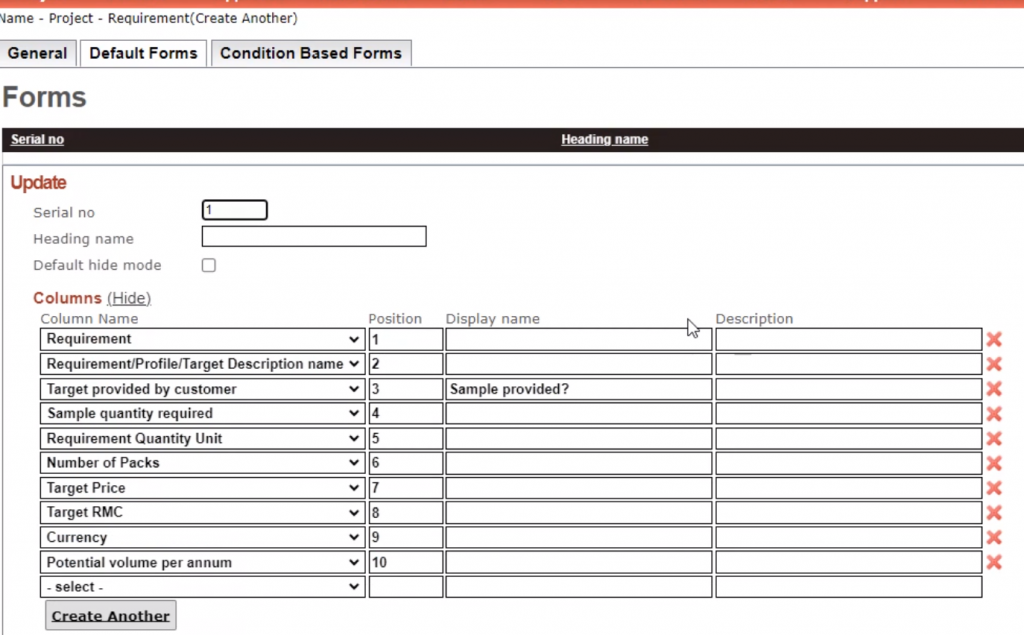Delete the Requirement column row
This screenshot has width=1024, height=635.
click(993, 339)
